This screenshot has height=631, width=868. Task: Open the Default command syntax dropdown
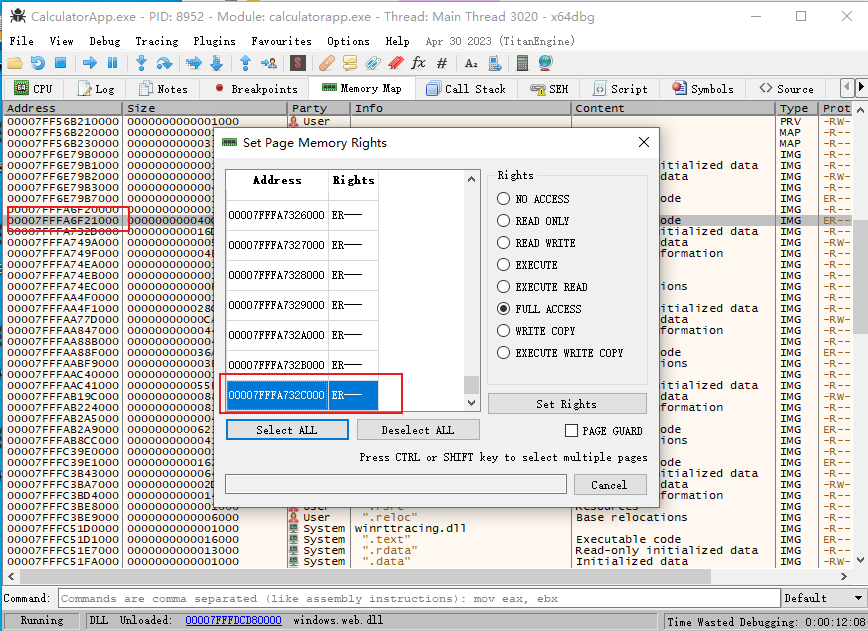823,598
